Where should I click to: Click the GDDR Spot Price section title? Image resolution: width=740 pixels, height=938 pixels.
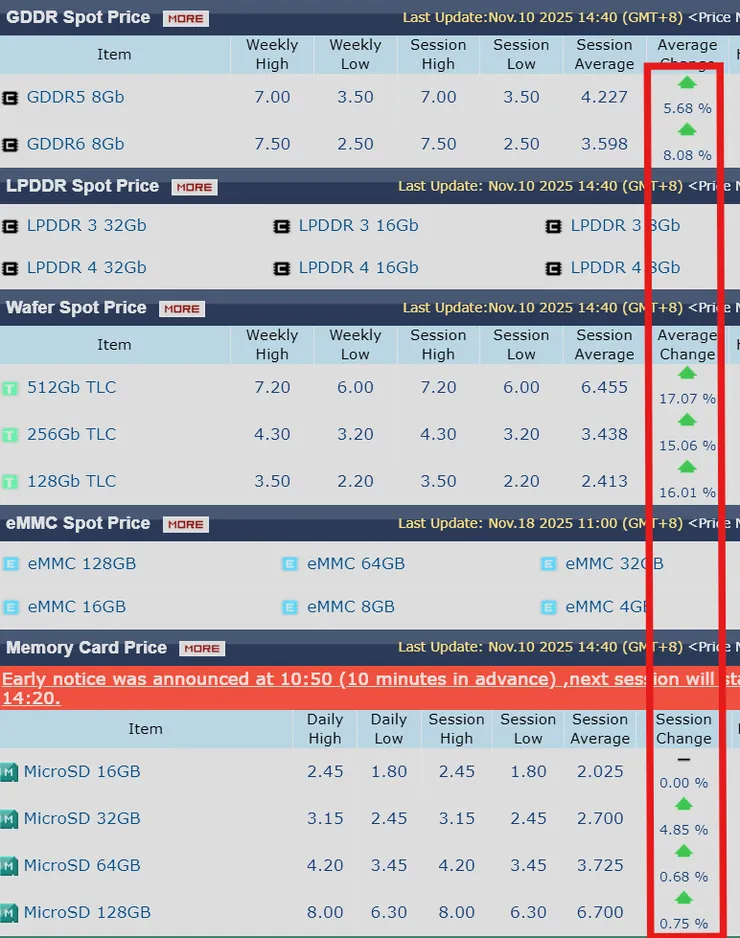78,17
